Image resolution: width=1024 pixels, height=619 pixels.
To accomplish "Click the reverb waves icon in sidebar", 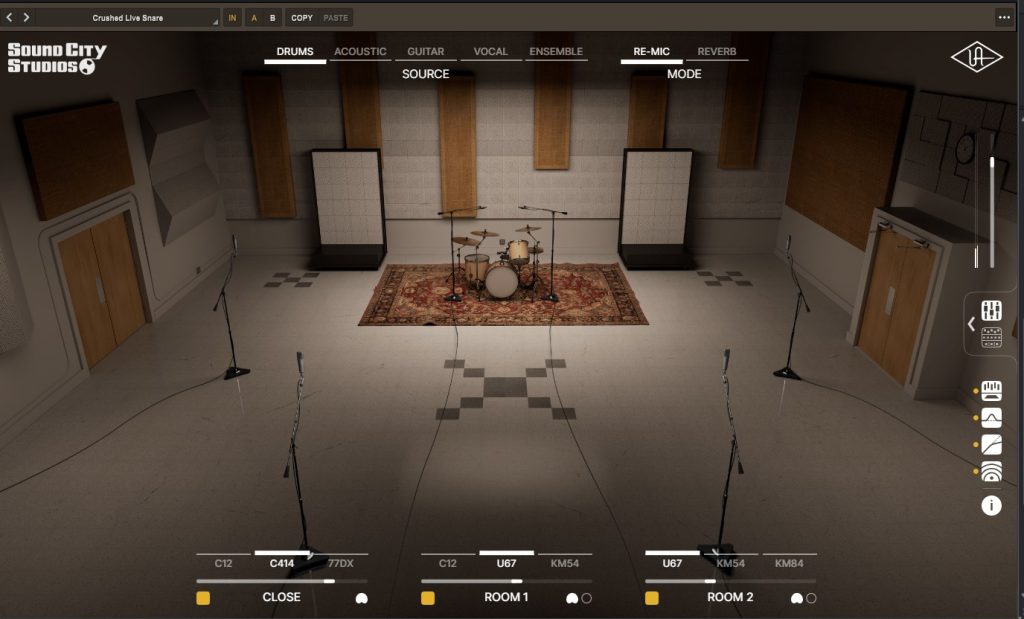I will [x=992, y=472].
